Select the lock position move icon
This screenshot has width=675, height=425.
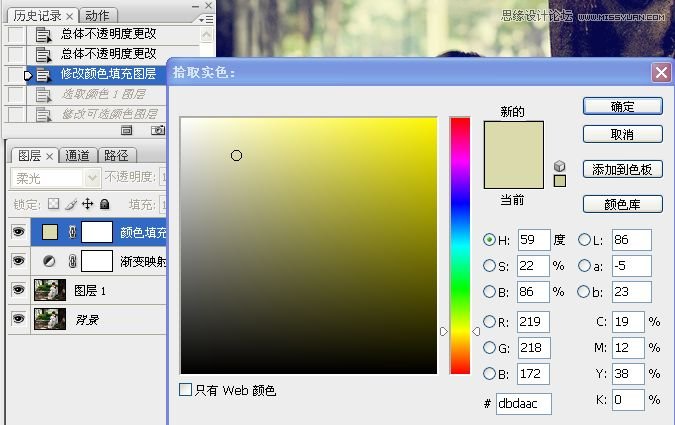[87, 204]
